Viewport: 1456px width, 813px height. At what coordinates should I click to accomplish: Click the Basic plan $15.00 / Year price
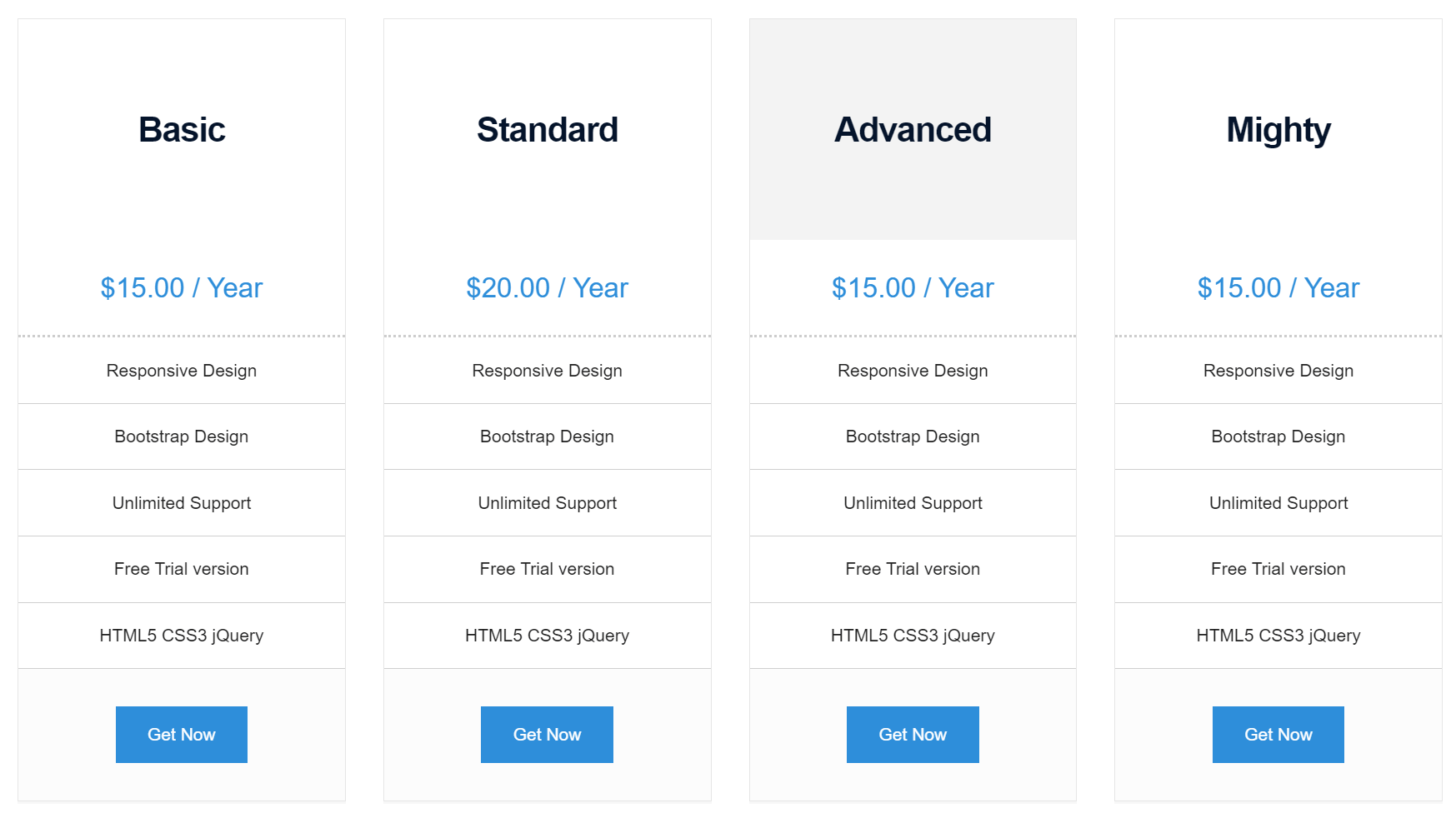click(182, 288)
